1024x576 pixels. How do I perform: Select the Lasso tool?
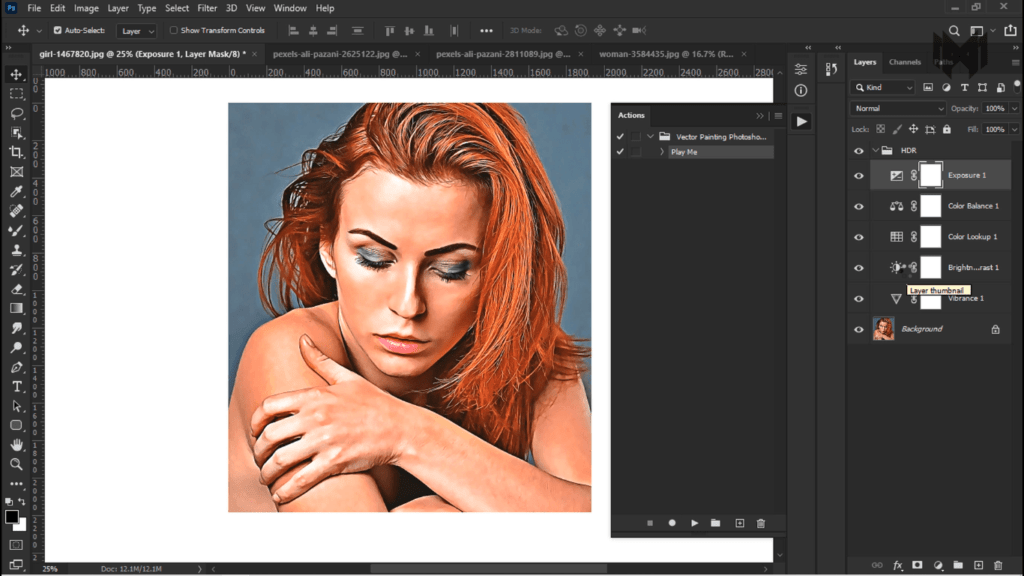pos(16,114)
